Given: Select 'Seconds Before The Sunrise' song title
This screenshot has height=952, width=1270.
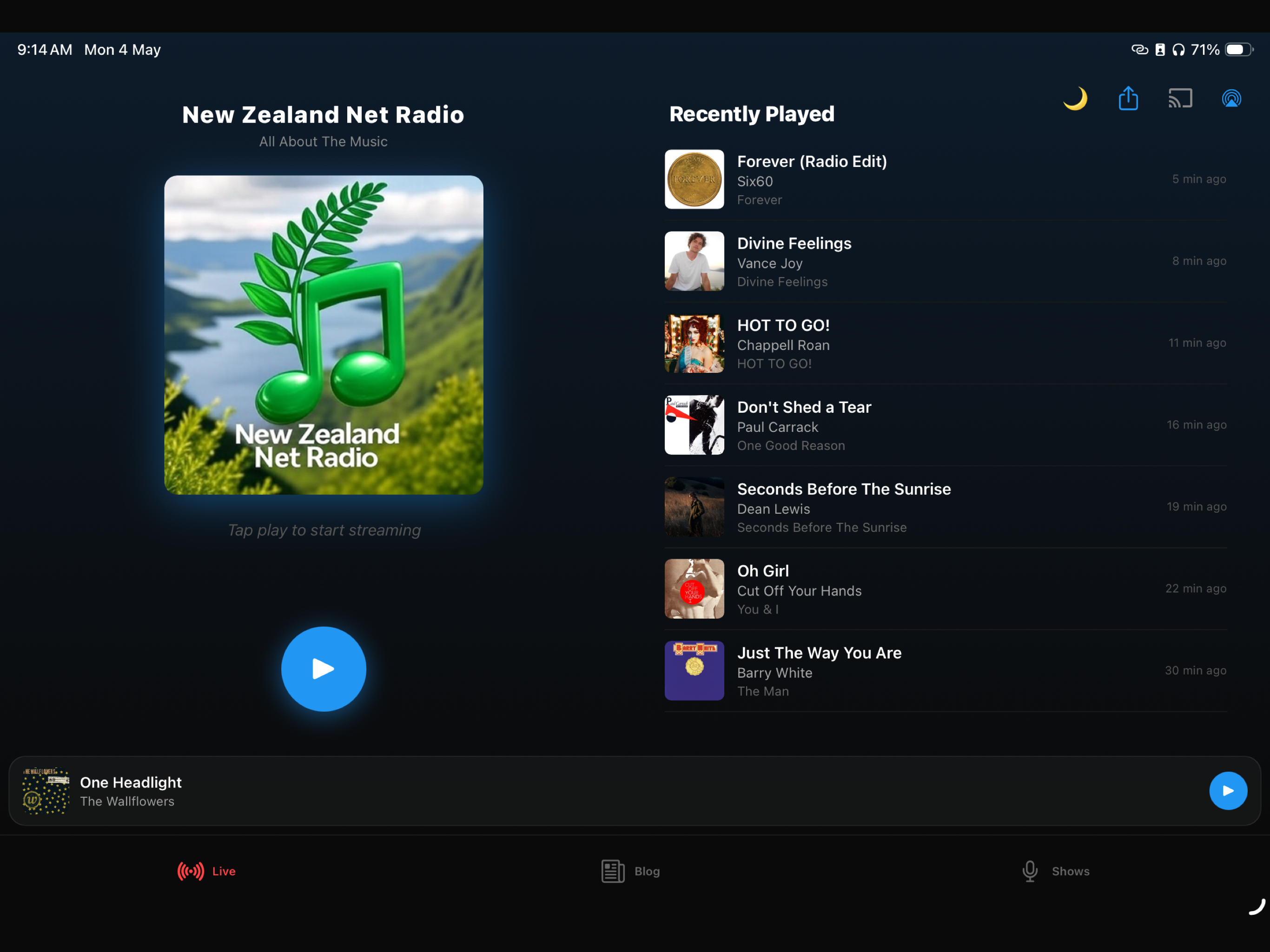Looking at the screenshot, I should pos(844,489).
